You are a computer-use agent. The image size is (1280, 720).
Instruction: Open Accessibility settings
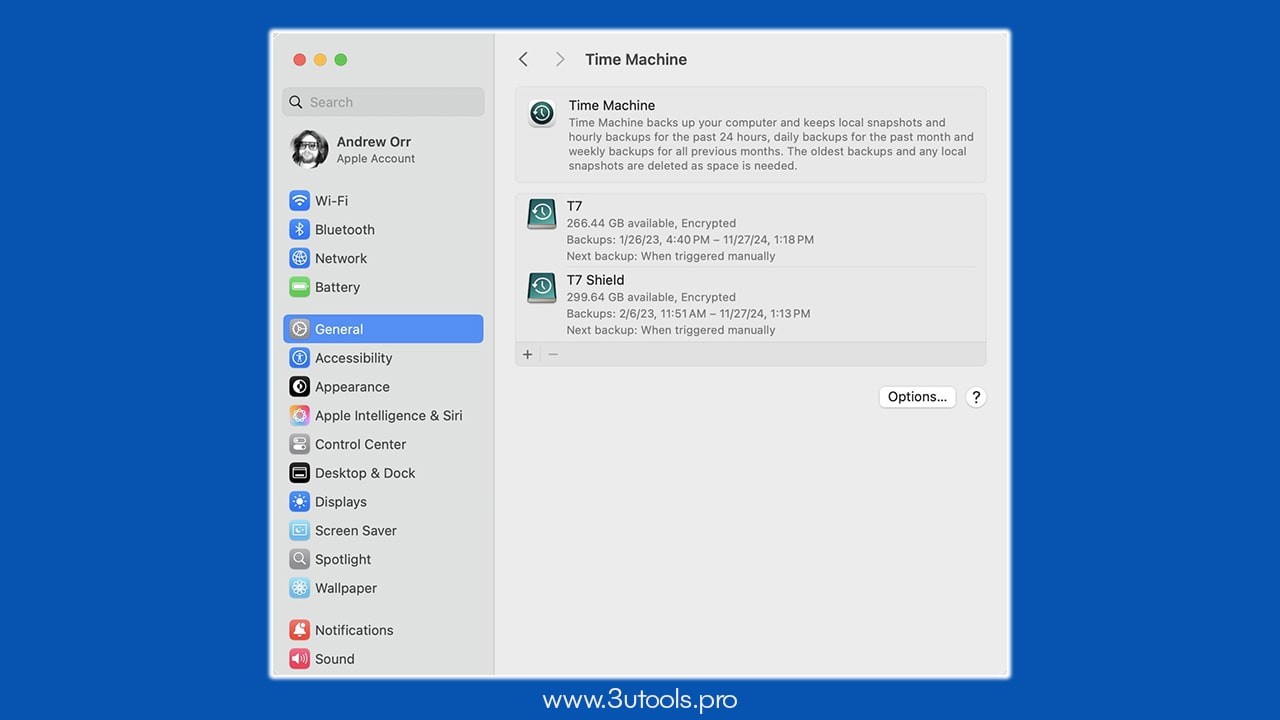[352, 357]
